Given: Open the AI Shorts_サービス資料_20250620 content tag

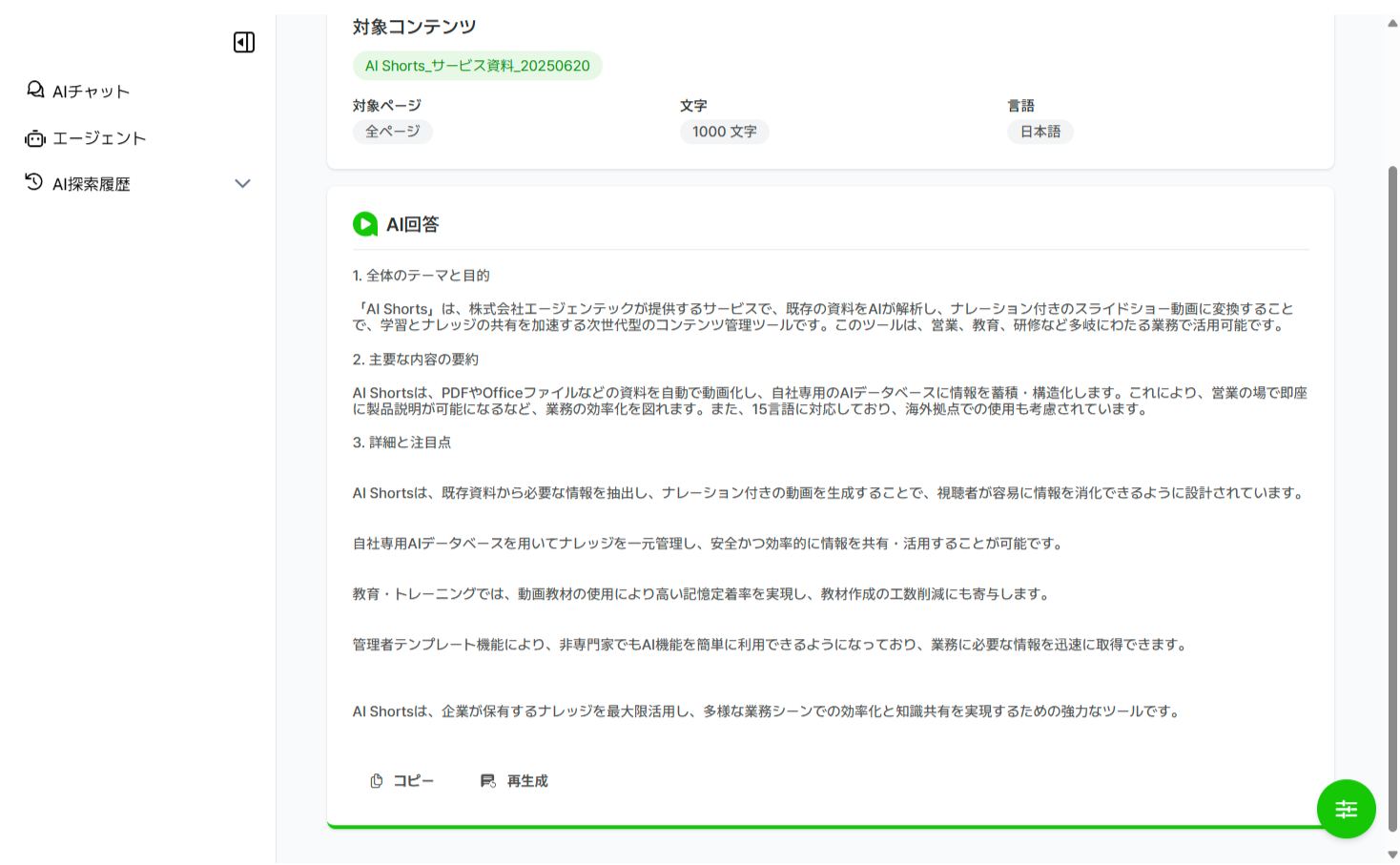Looking at the screenshot, I should point(477,66).
